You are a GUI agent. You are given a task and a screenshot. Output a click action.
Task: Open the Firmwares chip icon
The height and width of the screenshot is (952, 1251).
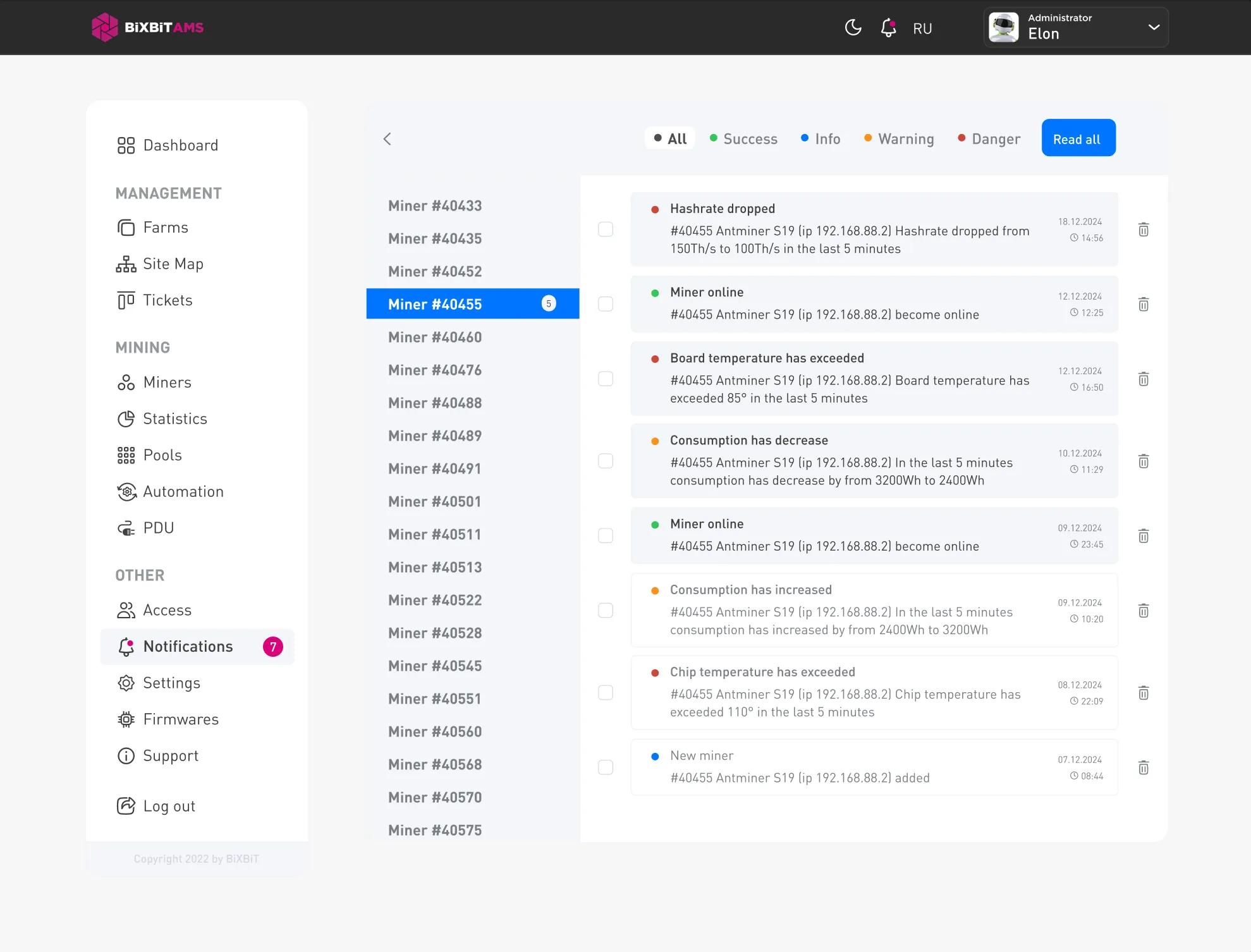(126, 719)
